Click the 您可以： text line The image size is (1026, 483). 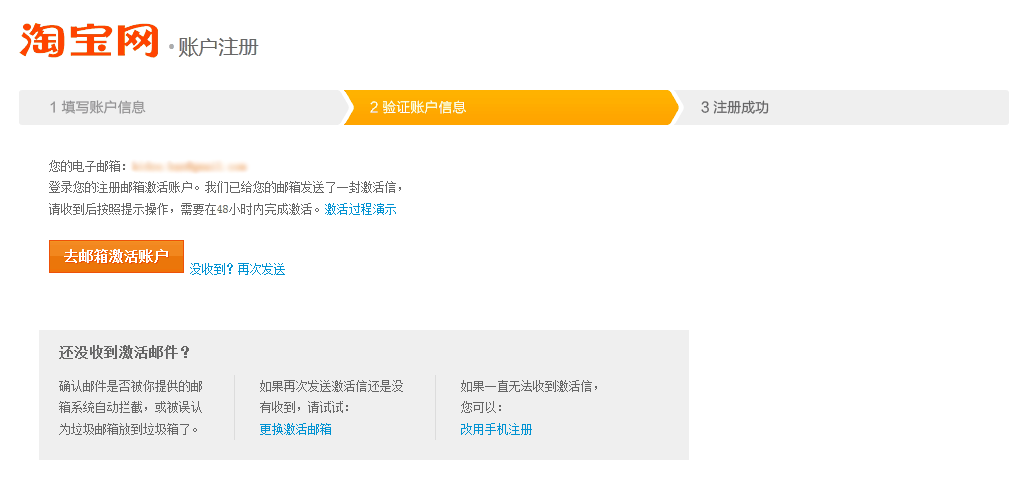482,407
